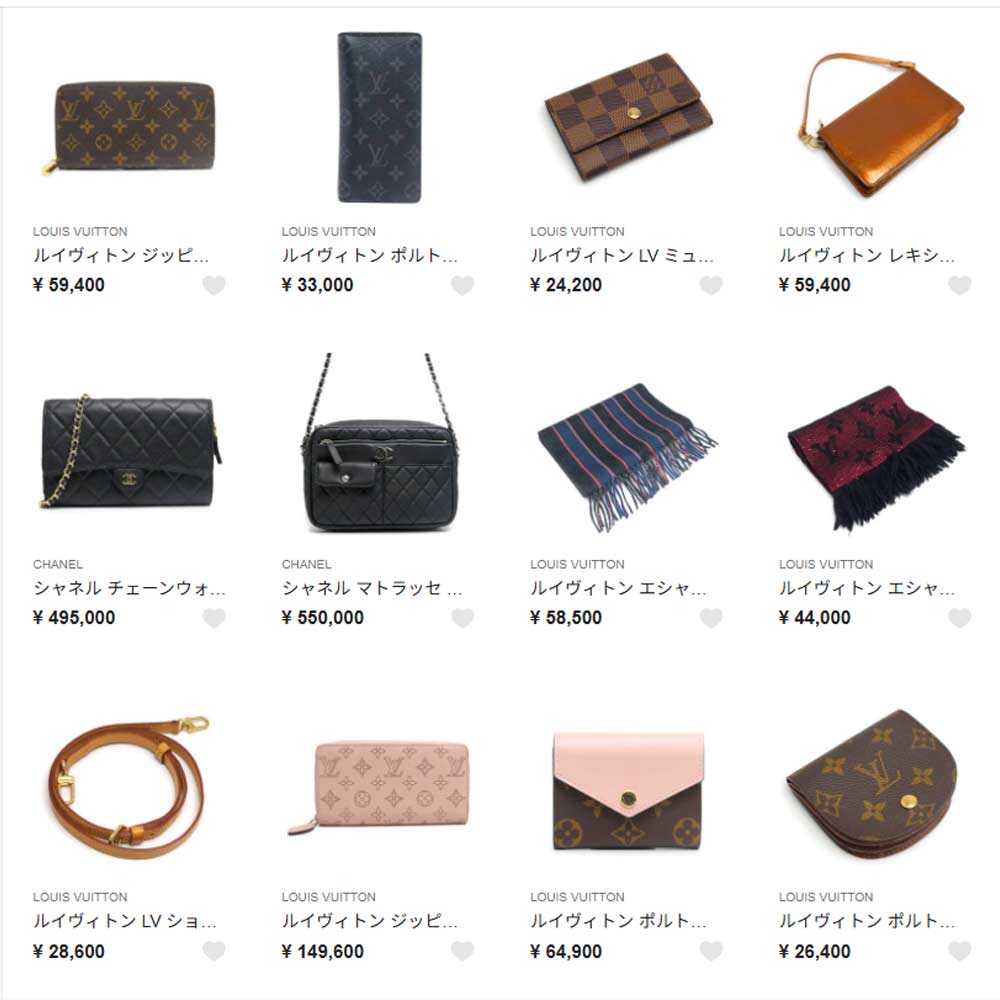Viewport: 1000px width, 1000px height.
Task: Open ルイヴィトン レキシ… product title link
Action: pos(867,255)
